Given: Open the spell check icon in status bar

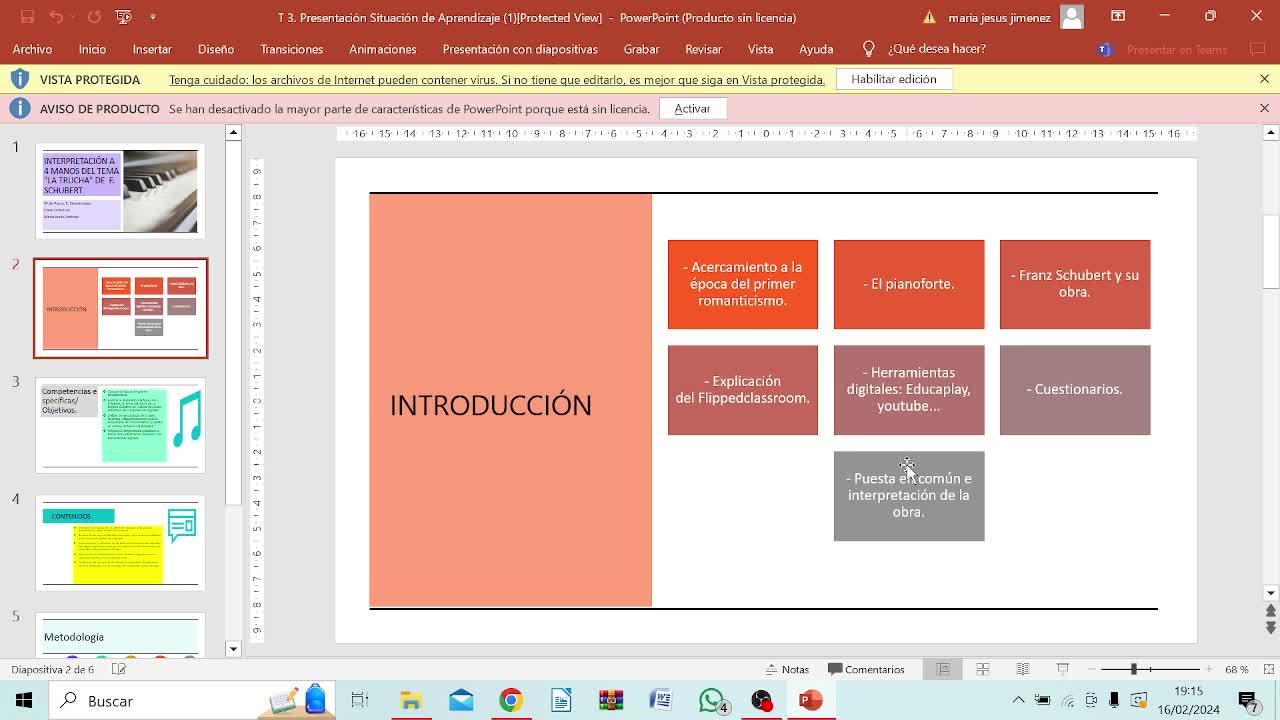Looking at the screenshot, I should click(119, 670).
